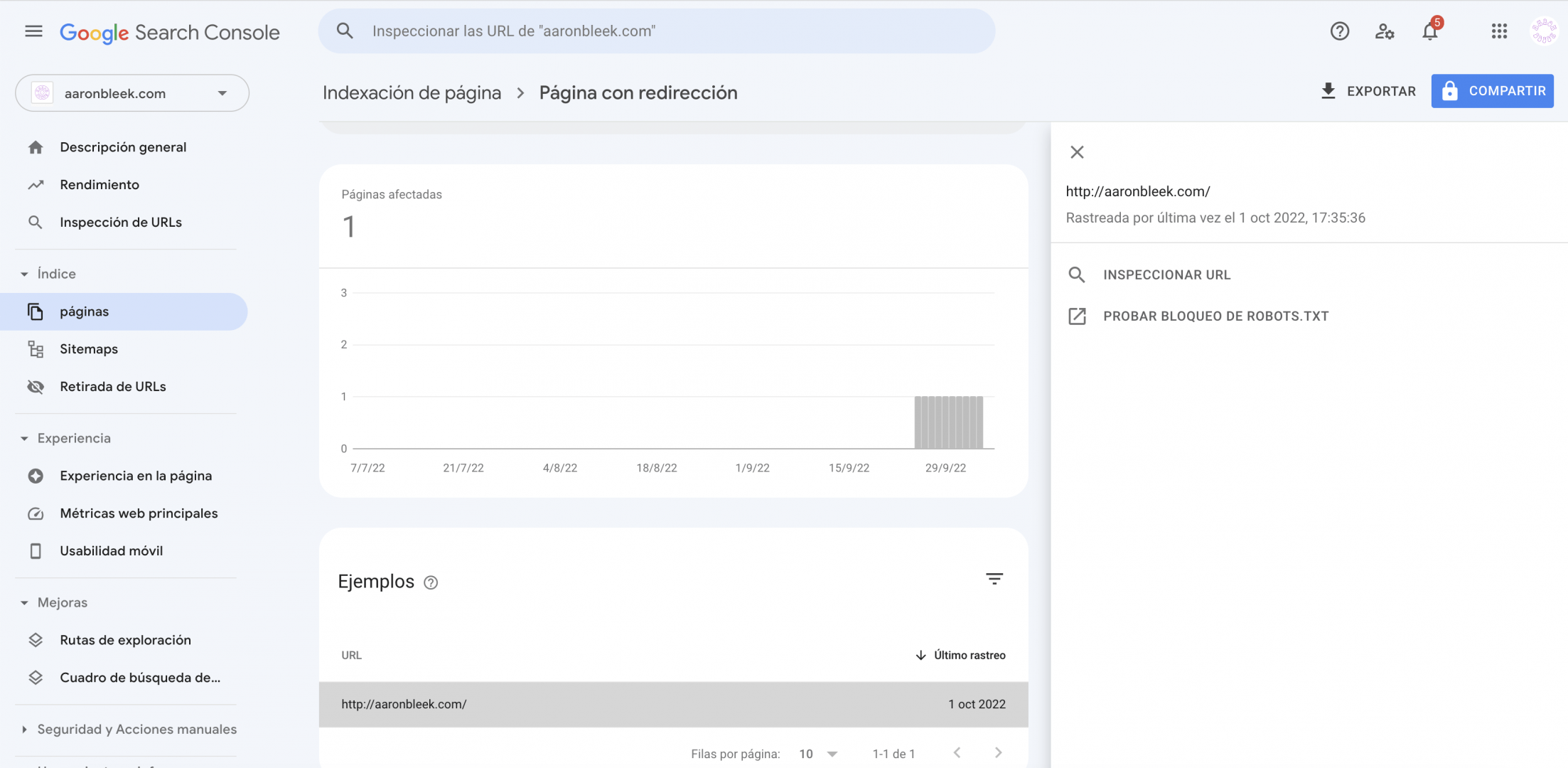Viewport: 1568px width, 768px height.
Task: Click the layers icon for Cuadro de búsqueda
Action: pyautogui.click(x=36, y=678)
